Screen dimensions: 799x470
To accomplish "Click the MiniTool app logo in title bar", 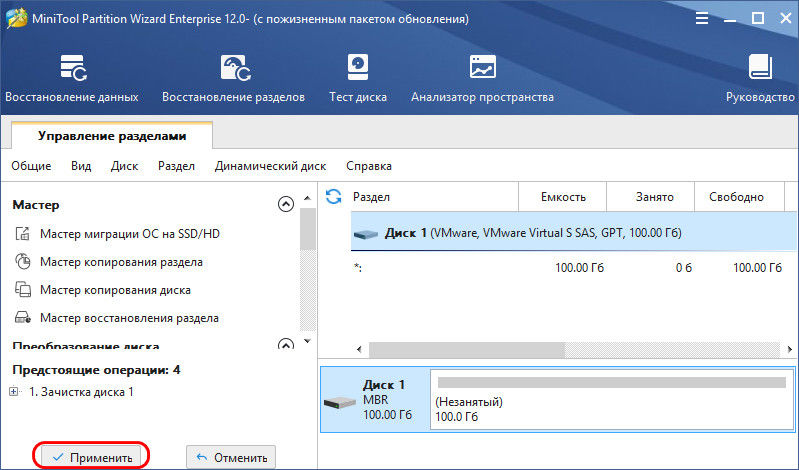I will (x=16, y=19).
